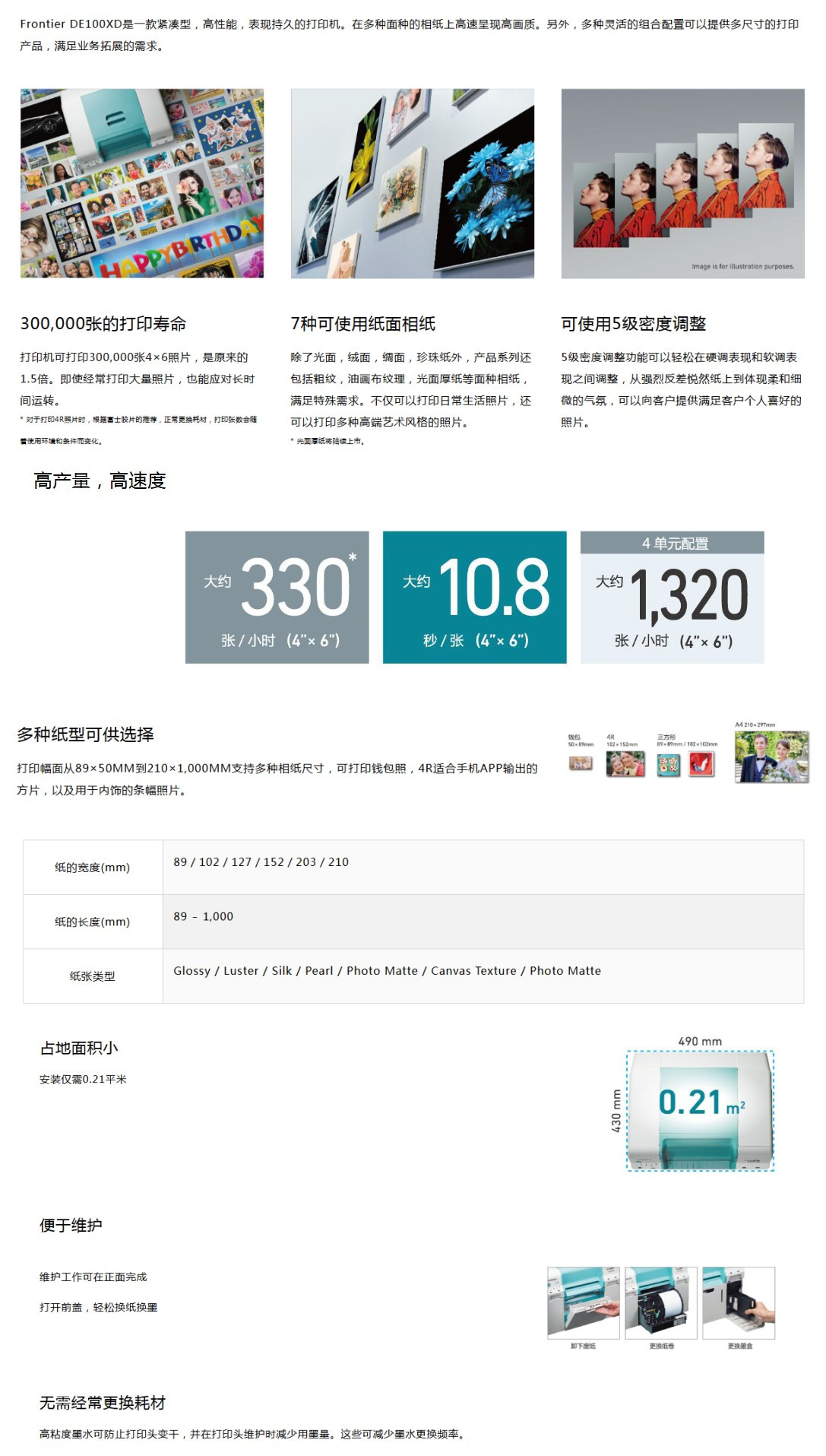Click the 7种可使用纸面相纸 heading
The height and width of the screenshot is (1456, 826).
363,324
